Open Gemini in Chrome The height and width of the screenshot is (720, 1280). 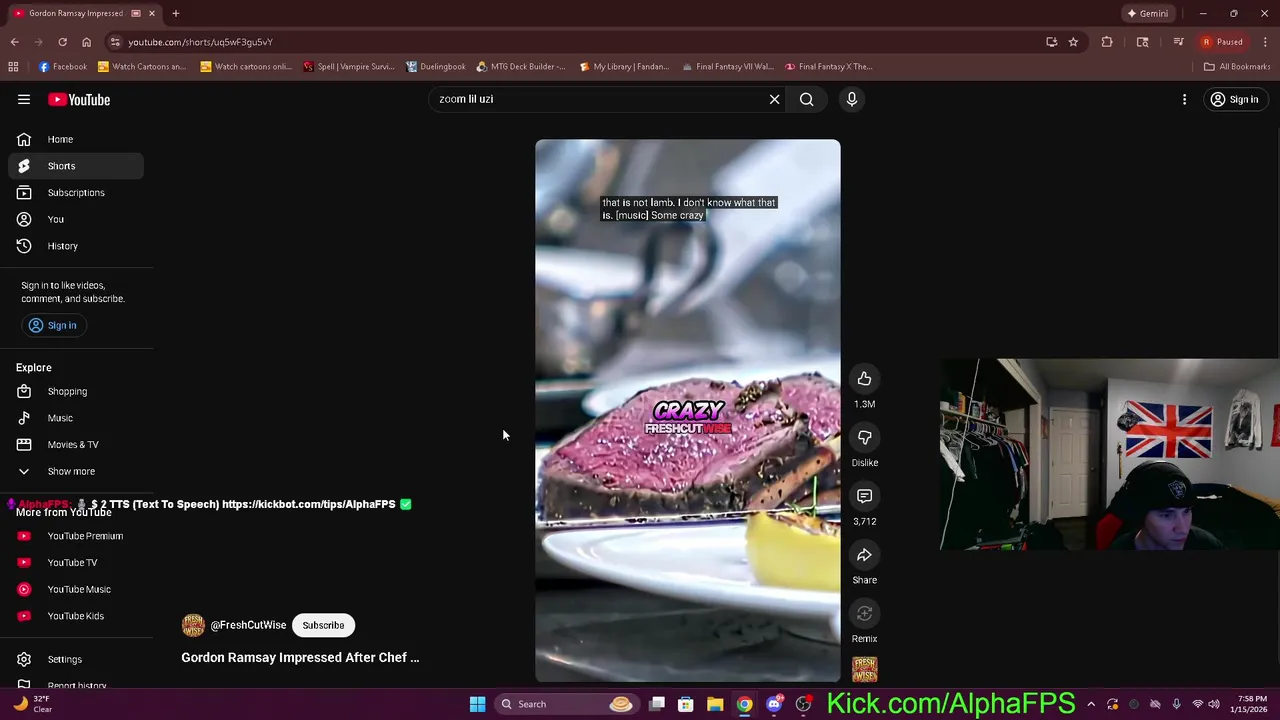pyautogui.click(x=1148, y=13)
